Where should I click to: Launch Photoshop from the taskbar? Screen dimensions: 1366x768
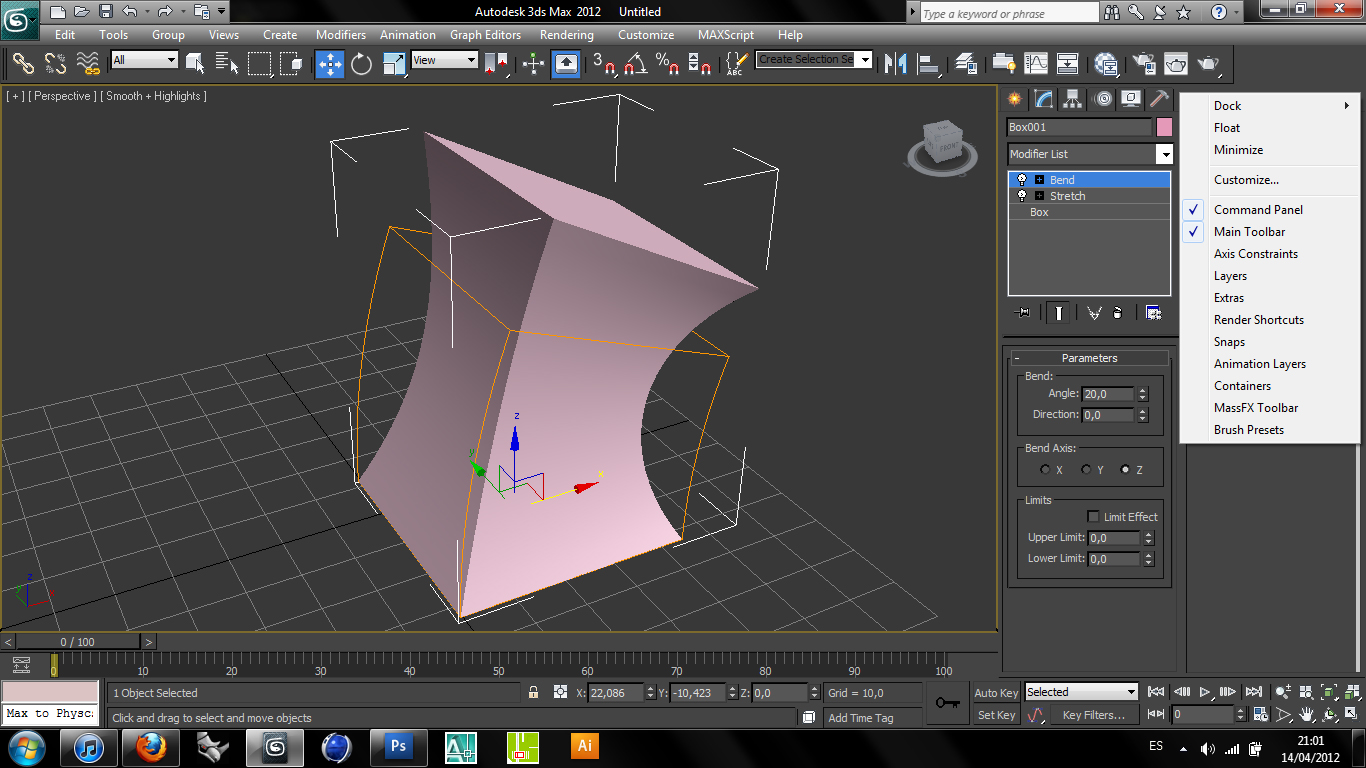pos(398,747)
